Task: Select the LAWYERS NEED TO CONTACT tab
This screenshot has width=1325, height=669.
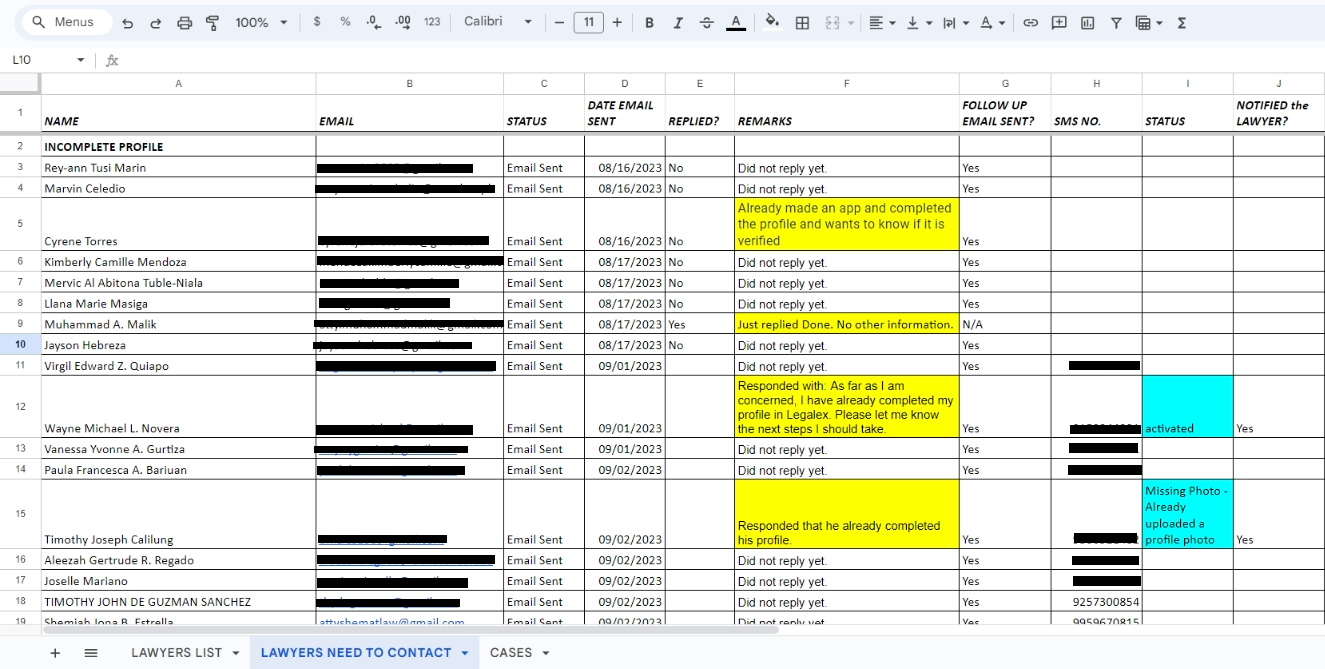Action: pos(356,653)
